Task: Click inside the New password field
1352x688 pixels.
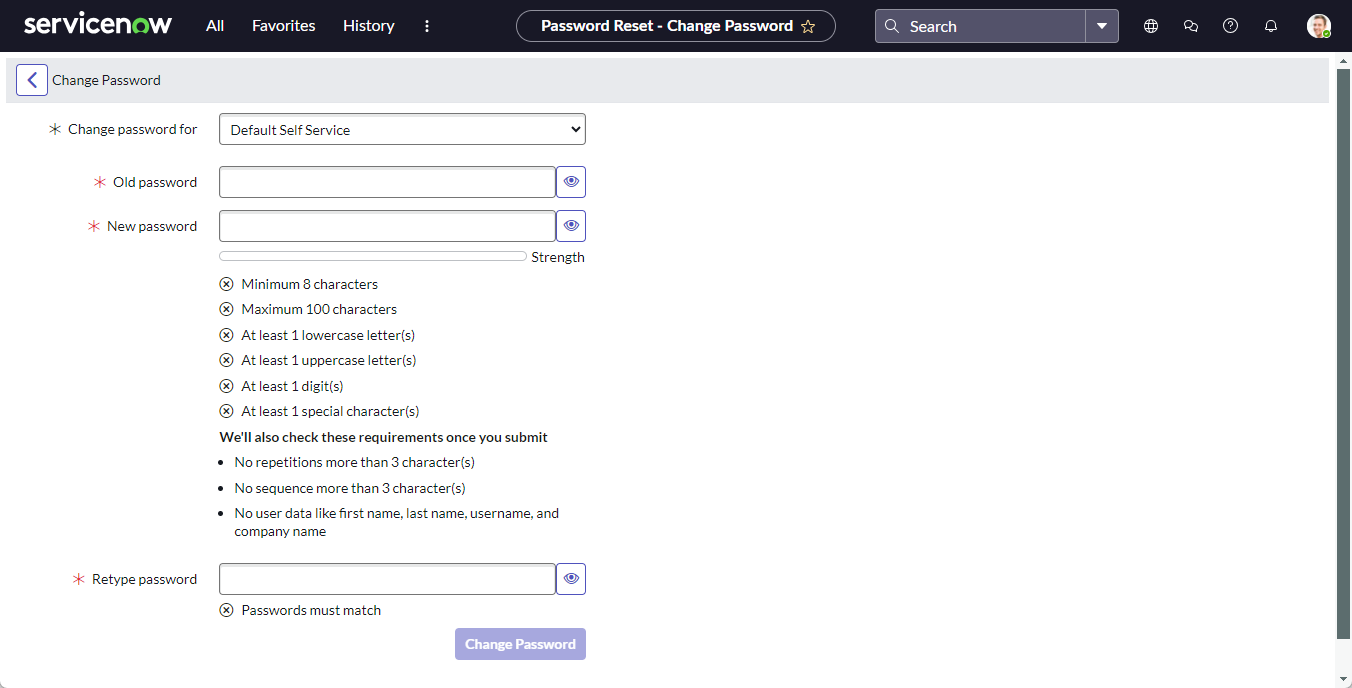Action: [x=386, y=225]
